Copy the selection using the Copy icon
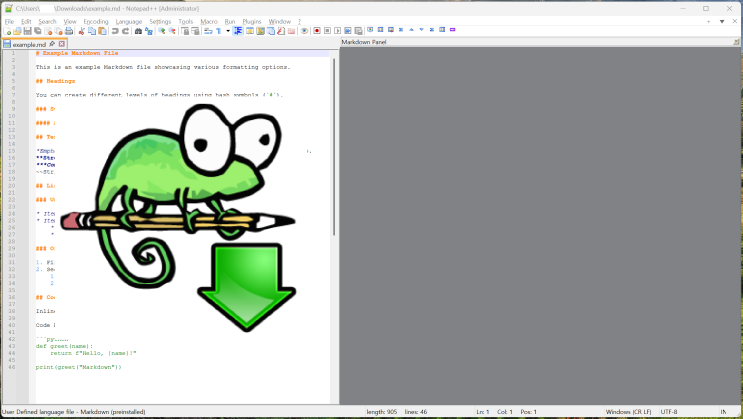The width and height of the screenshot is (743, 419). pyautogui.click(x=92, y=31)
